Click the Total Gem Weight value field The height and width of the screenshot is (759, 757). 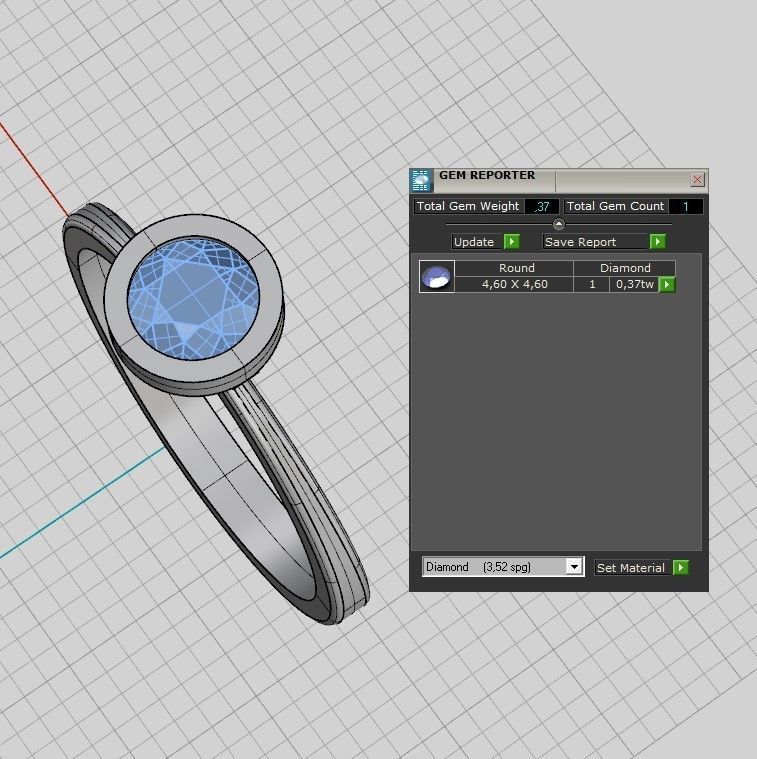pyautogui.click(x=542, y=206)
